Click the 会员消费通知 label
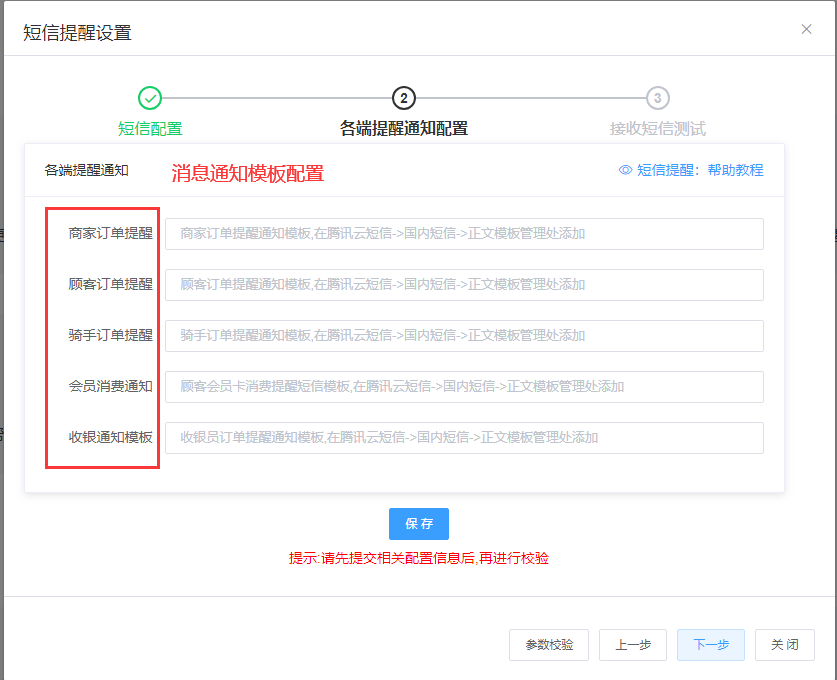The height and width of the screenshot is (680, 837). point(110,386)
